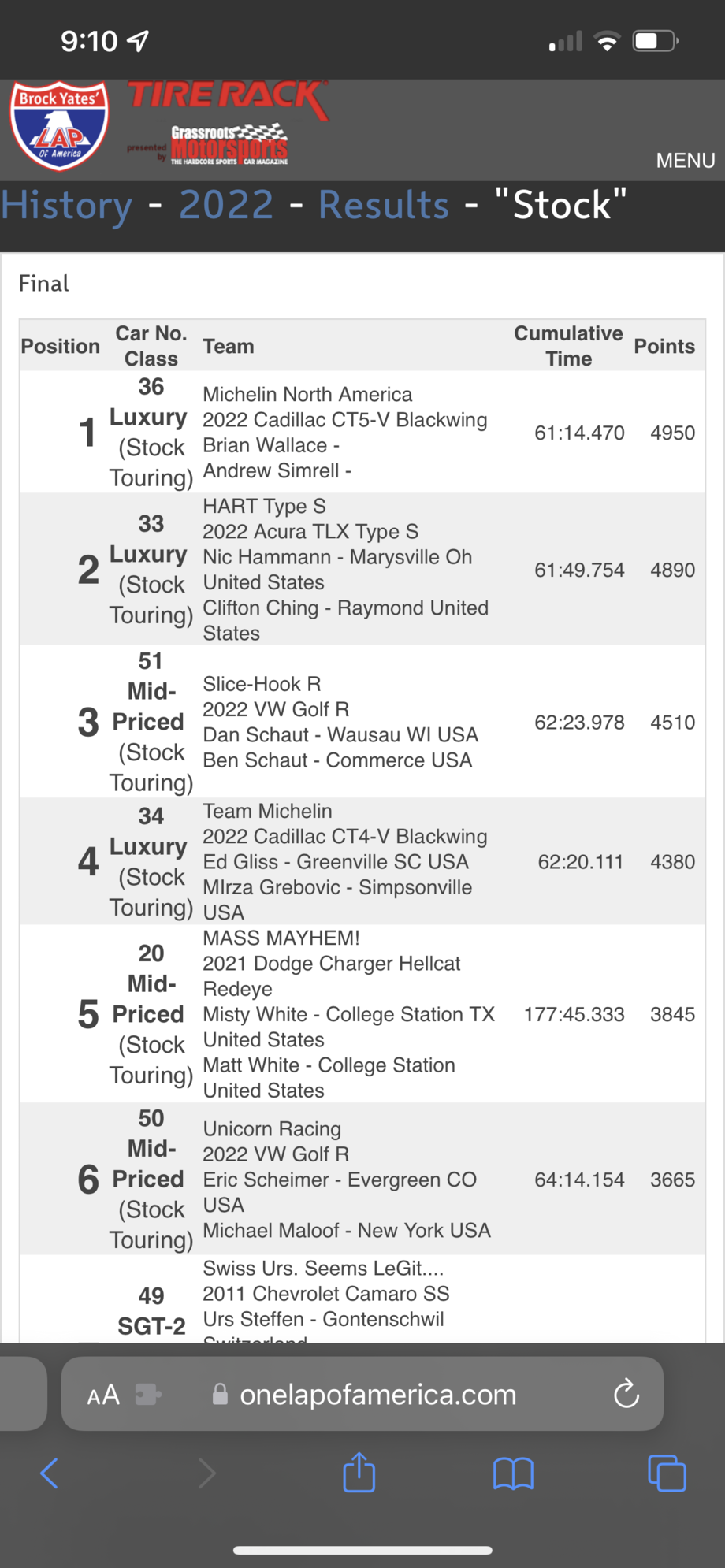
Task: Open the 2022 breadcrumb link
Action: tap(225, 206)
